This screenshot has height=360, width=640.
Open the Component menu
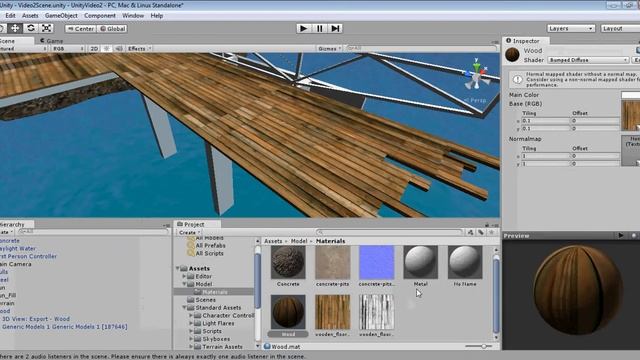(x=100, y=16)
